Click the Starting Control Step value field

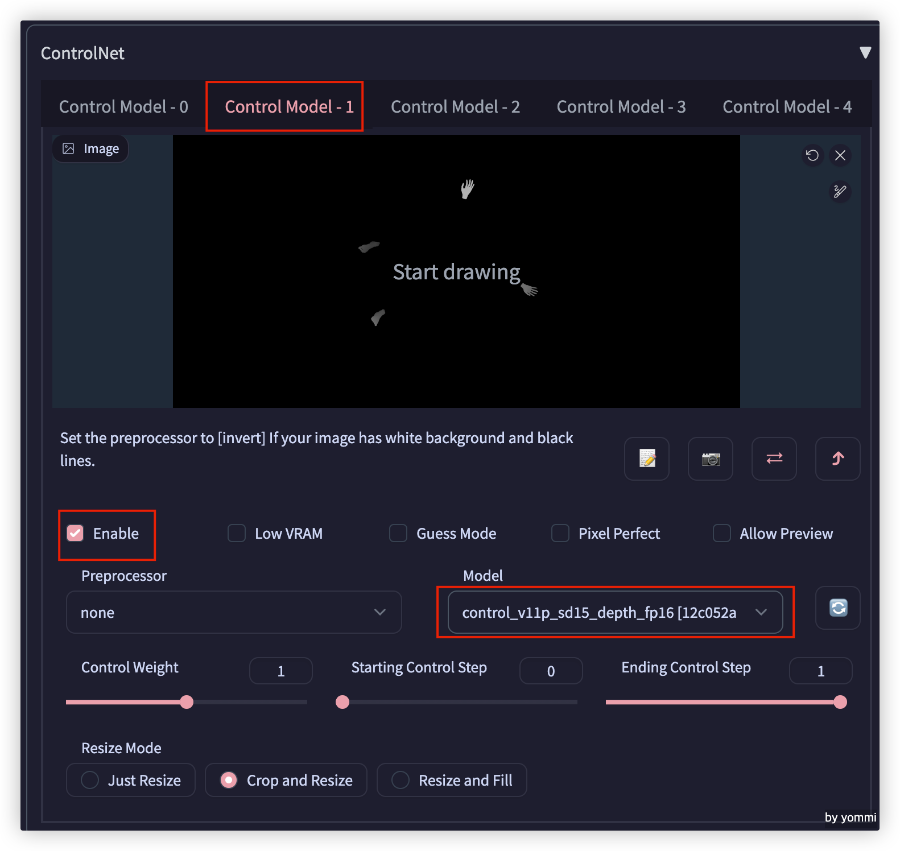[x=551, y=671]
